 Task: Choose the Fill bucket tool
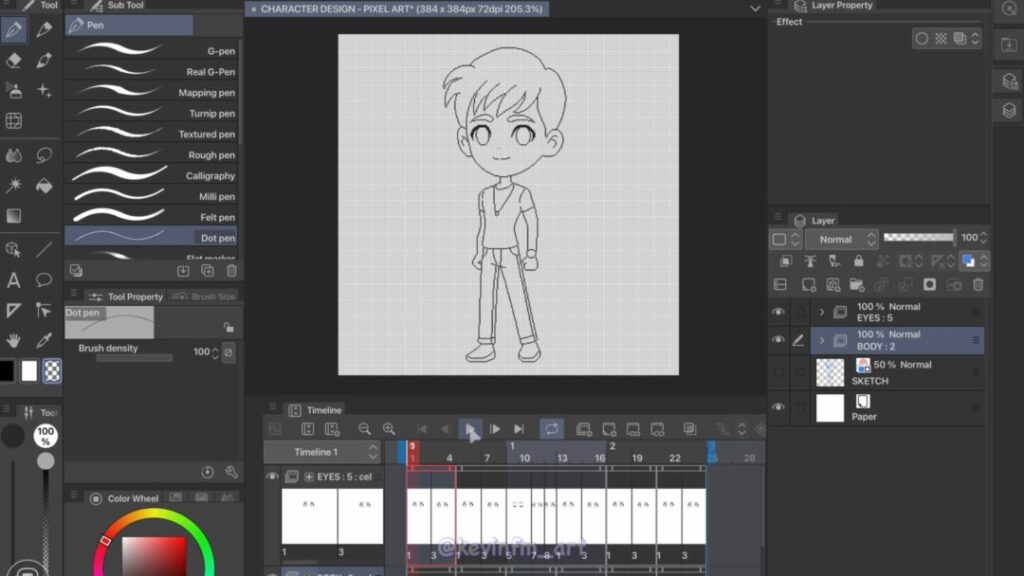click(x=44, y=186)
